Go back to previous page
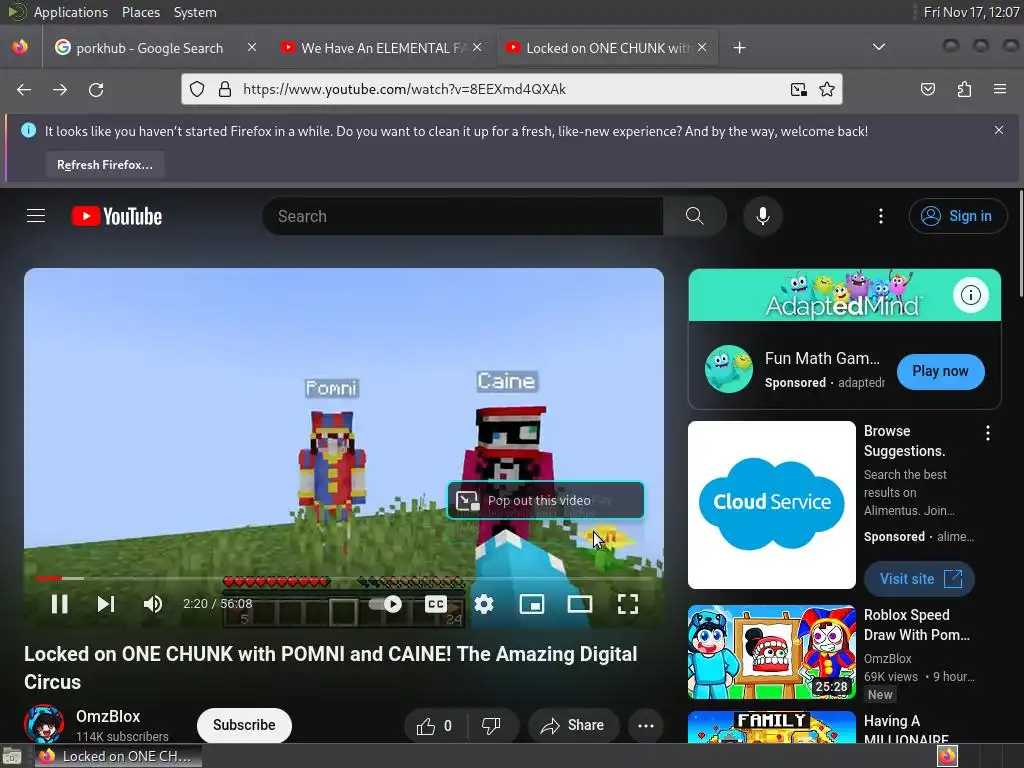The height and width of the screenshot is (768, 1024). point(24,89)
